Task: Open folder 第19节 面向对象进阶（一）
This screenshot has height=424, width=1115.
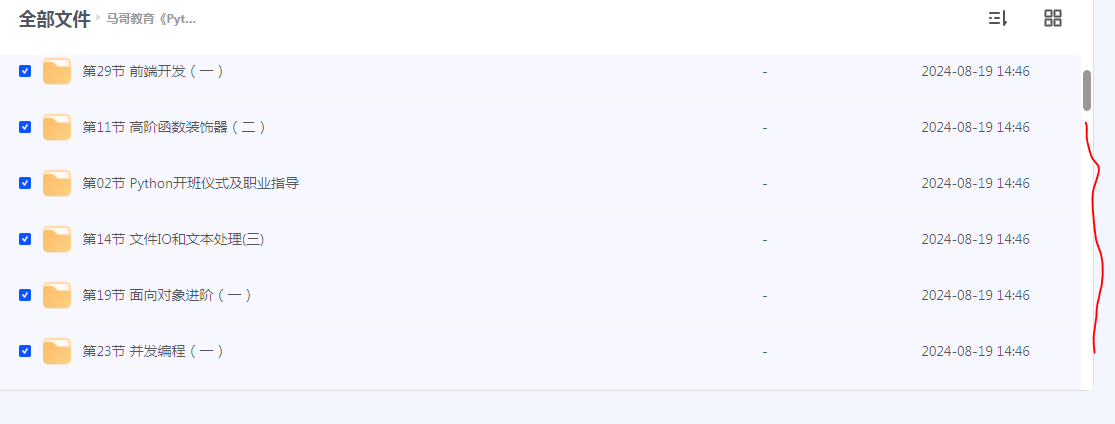Action: 167,295
